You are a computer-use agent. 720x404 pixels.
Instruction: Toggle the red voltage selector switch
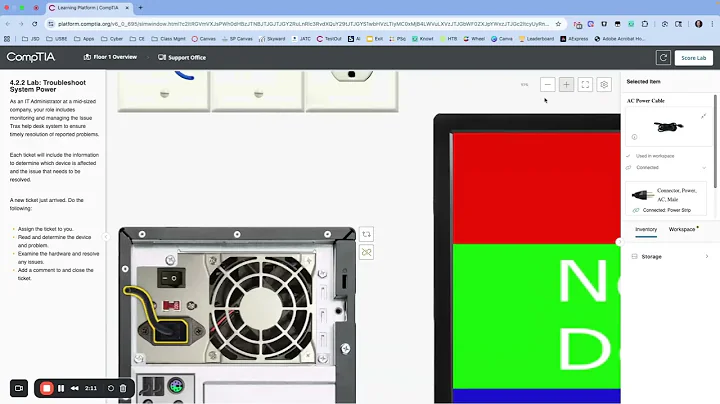(171, 305)
